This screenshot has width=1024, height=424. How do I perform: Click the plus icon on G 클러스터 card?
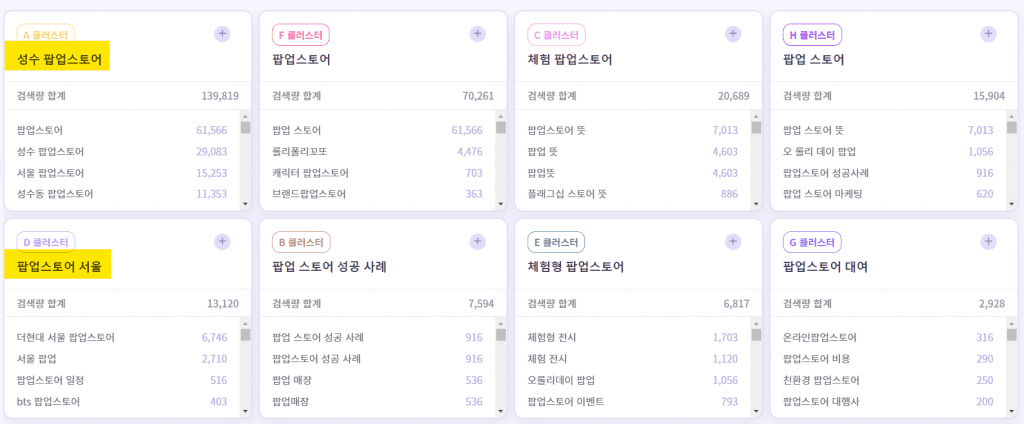point(988,242)
